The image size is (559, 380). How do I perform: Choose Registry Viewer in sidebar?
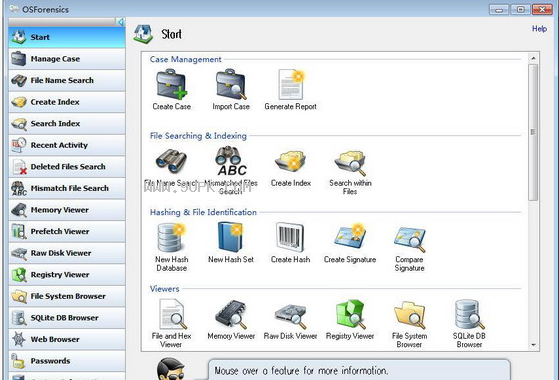(x=67, y=274)
